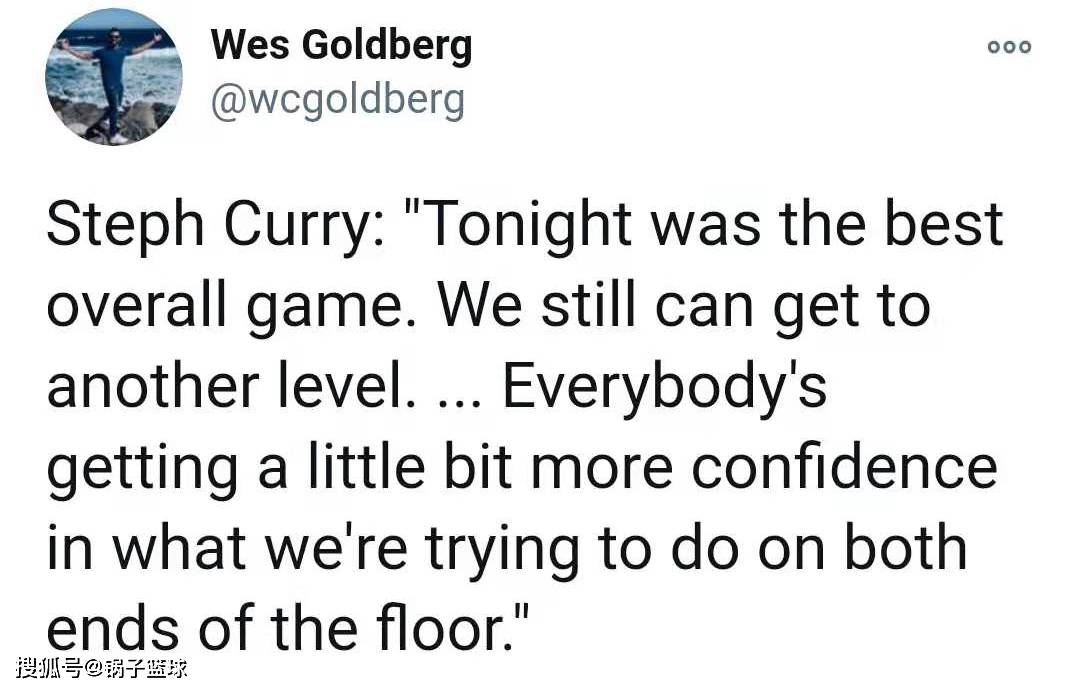The height and width of the screenshot is (691, 1080).
Task: Click the phrase "in what we're trying"
Action: pos(313,548)
